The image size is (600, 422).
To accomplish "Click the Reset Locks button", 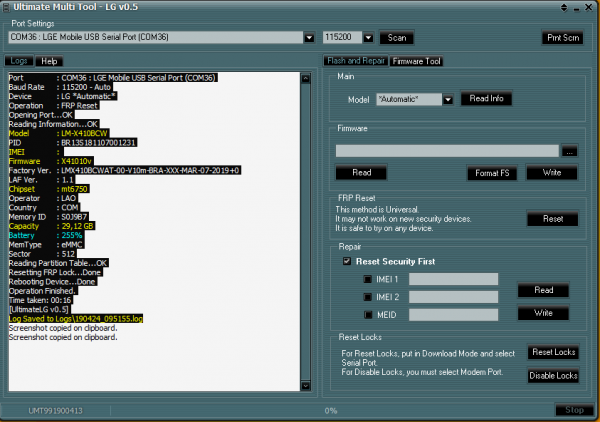I will [553, 352].
